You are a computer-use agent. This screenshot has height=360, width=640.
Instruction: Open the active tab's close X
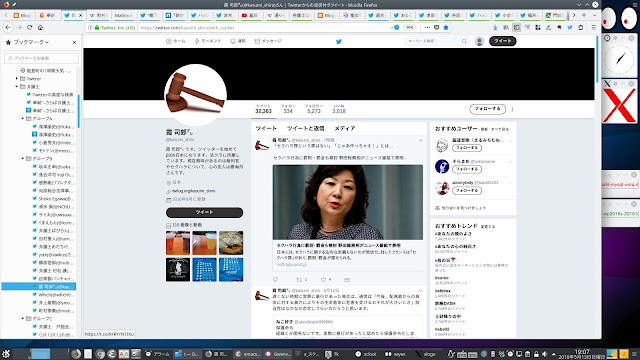tap(80, 15)
